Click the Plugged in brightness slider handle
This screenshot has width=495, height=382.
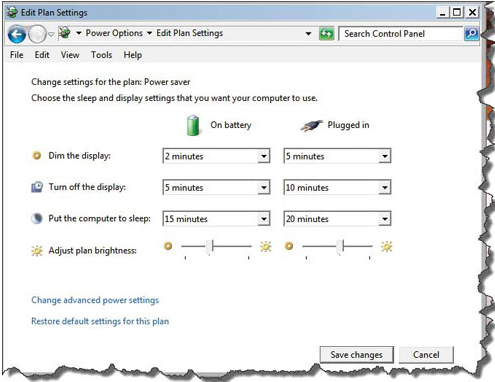[x=340, y=247]
